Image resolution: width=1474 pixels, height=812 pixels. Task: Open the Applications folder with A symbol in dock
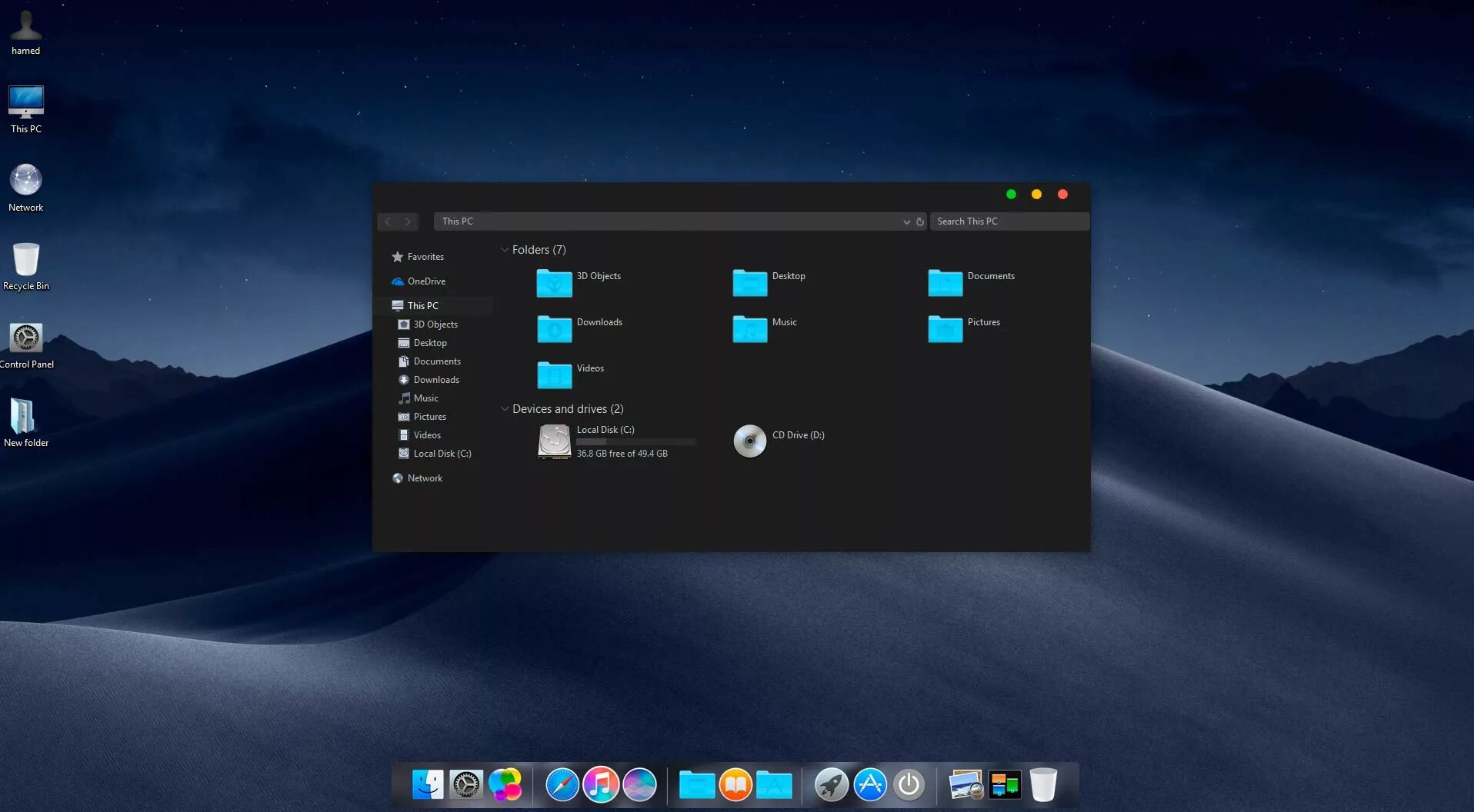[774, 784]
